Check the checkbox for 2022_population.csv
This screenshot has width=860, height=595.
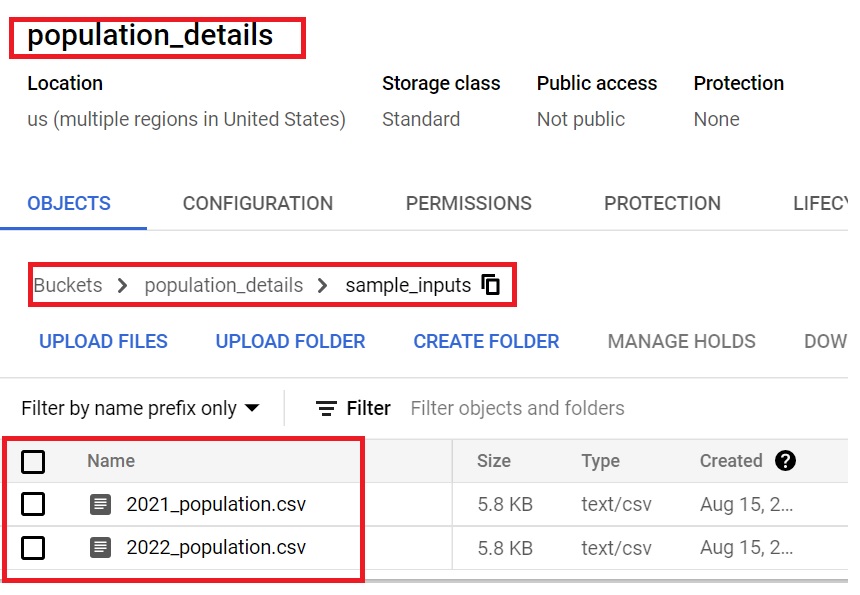(x=35, y=547)
